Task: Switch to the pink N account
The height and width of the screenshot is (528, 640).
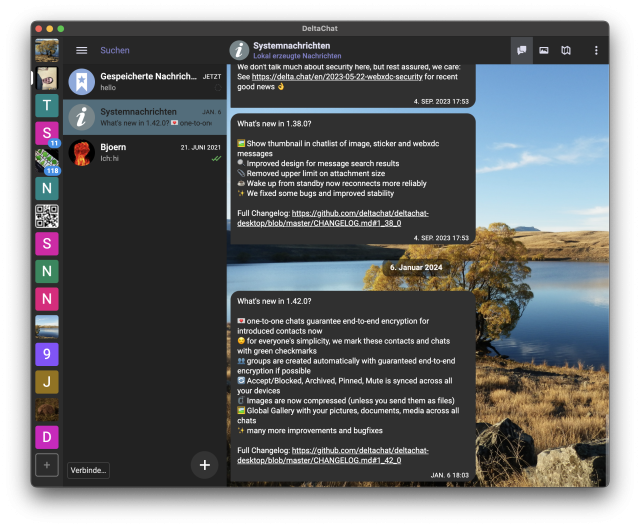Action: tap(47, 299)
